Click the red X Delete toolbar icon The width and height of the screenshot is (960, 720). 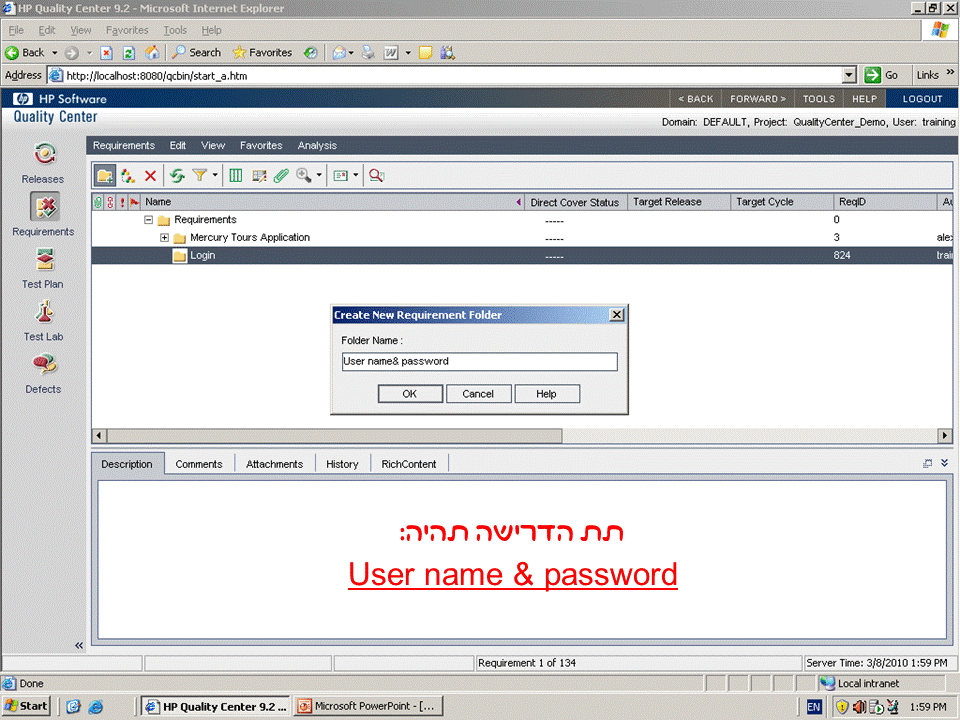150,176
